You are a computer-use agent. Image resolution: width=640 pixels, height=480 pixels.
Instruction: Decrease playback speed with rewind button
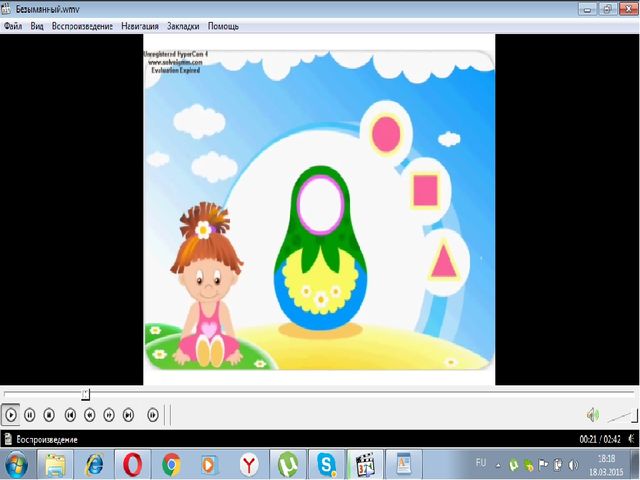pyautogui.click(x=89, y=415)
